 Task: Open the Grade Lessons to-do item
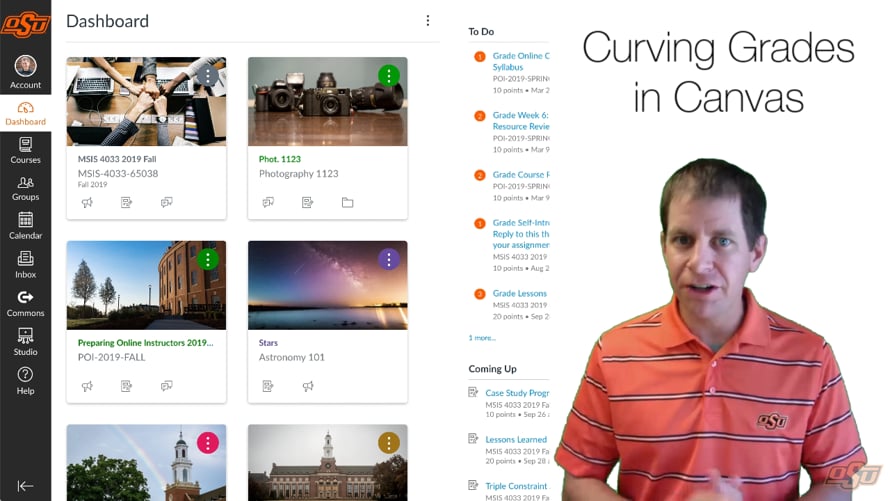tap(519, 293)
